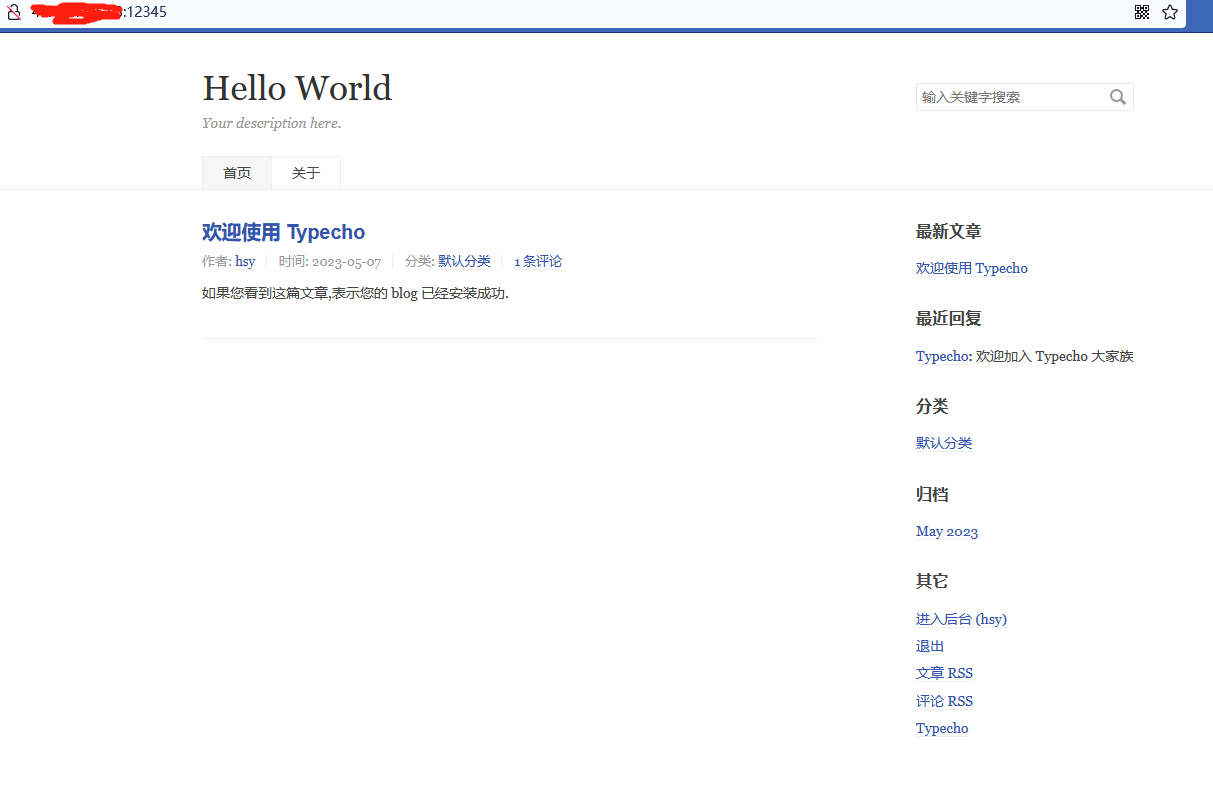This screenshot has width=1213, height=786.
Task: Click the search magnifier icon
Action: tap(1118, 97)
